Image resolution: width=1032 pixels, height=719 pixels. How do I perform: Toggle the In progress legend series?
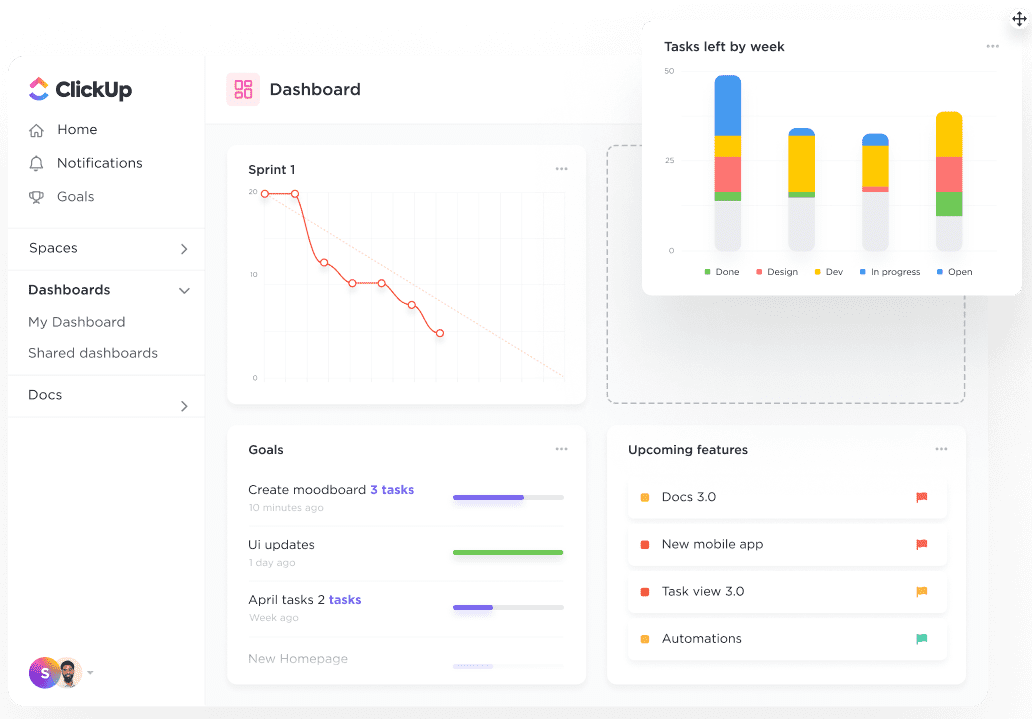tap(890, 272)
